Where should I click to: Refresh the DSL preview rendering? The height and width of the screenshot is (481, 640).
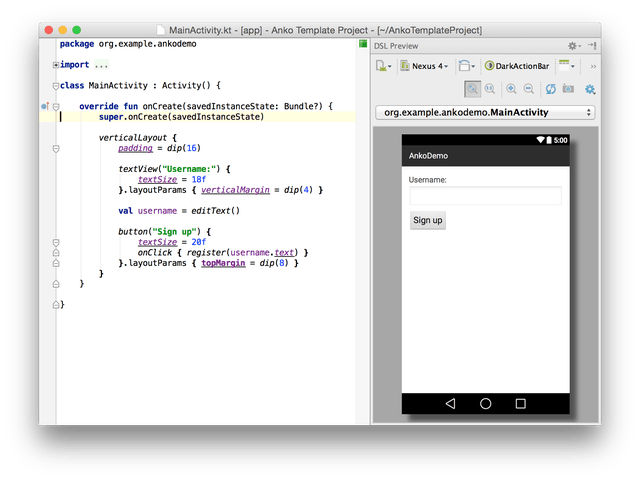point(550,89)
